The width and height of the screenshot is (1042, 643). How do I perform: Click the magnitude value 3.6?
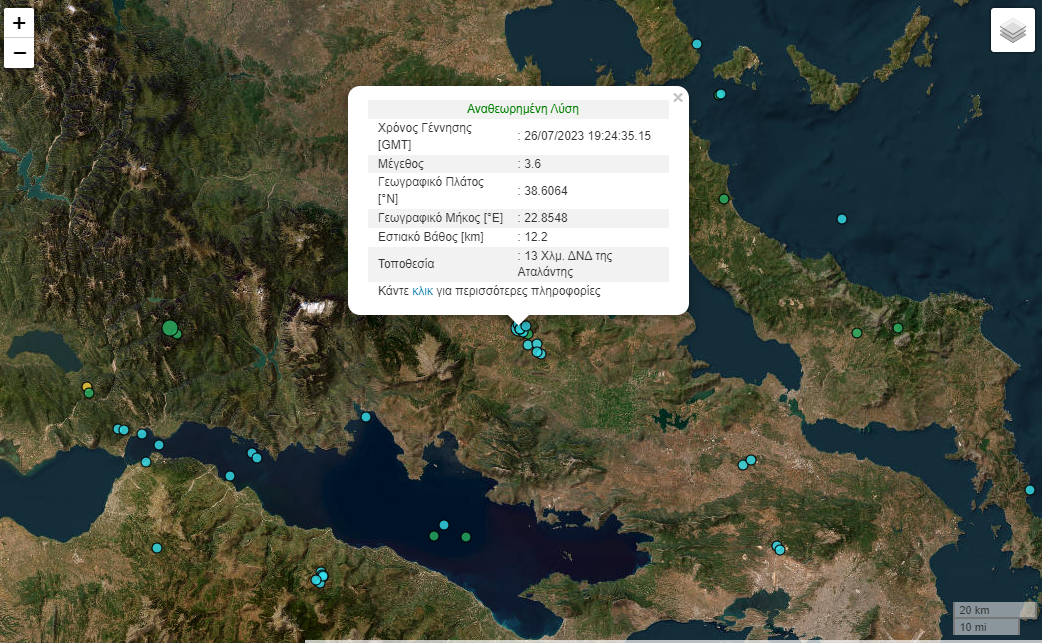[x=533, y=163]
